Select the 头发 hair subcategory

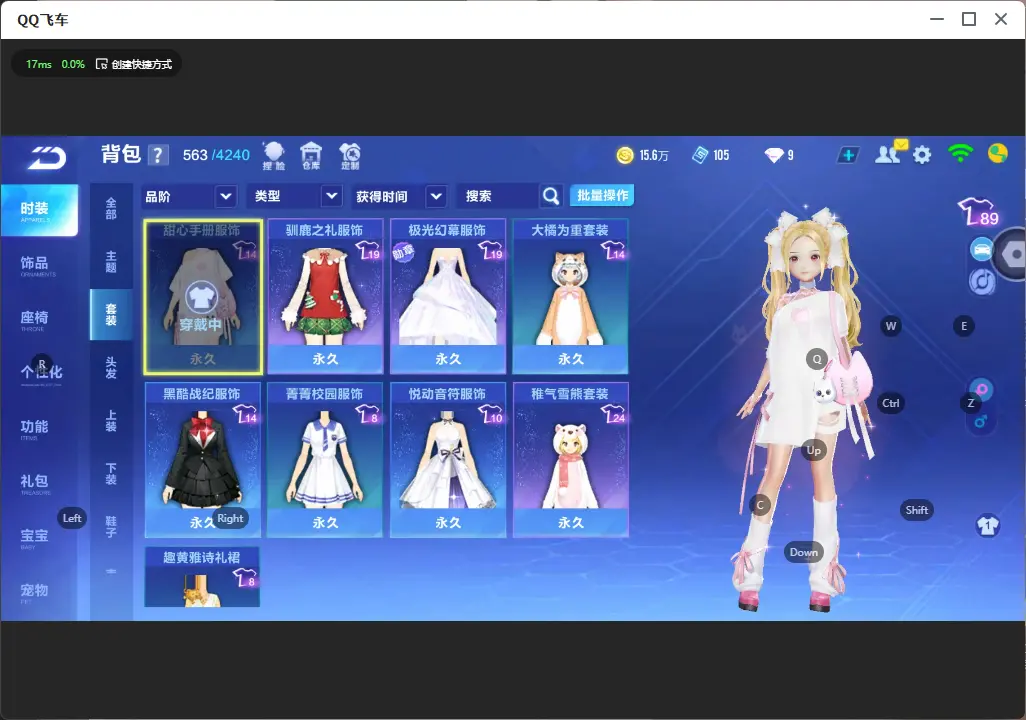(111, 368)
